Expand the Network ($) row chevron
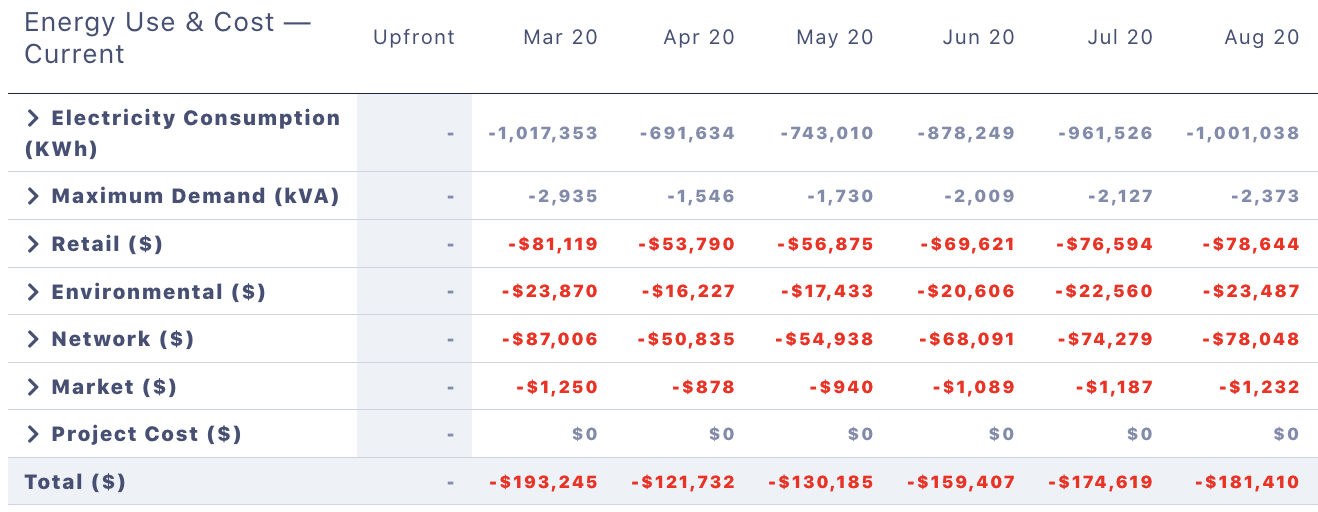 33,339
